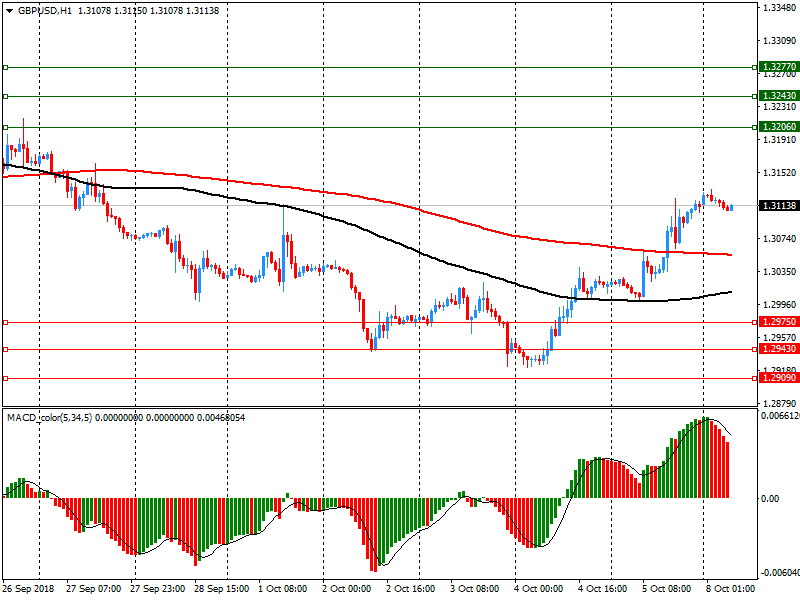Select the left handle of the 1.29090 line
800x600 pixels.
5,379
